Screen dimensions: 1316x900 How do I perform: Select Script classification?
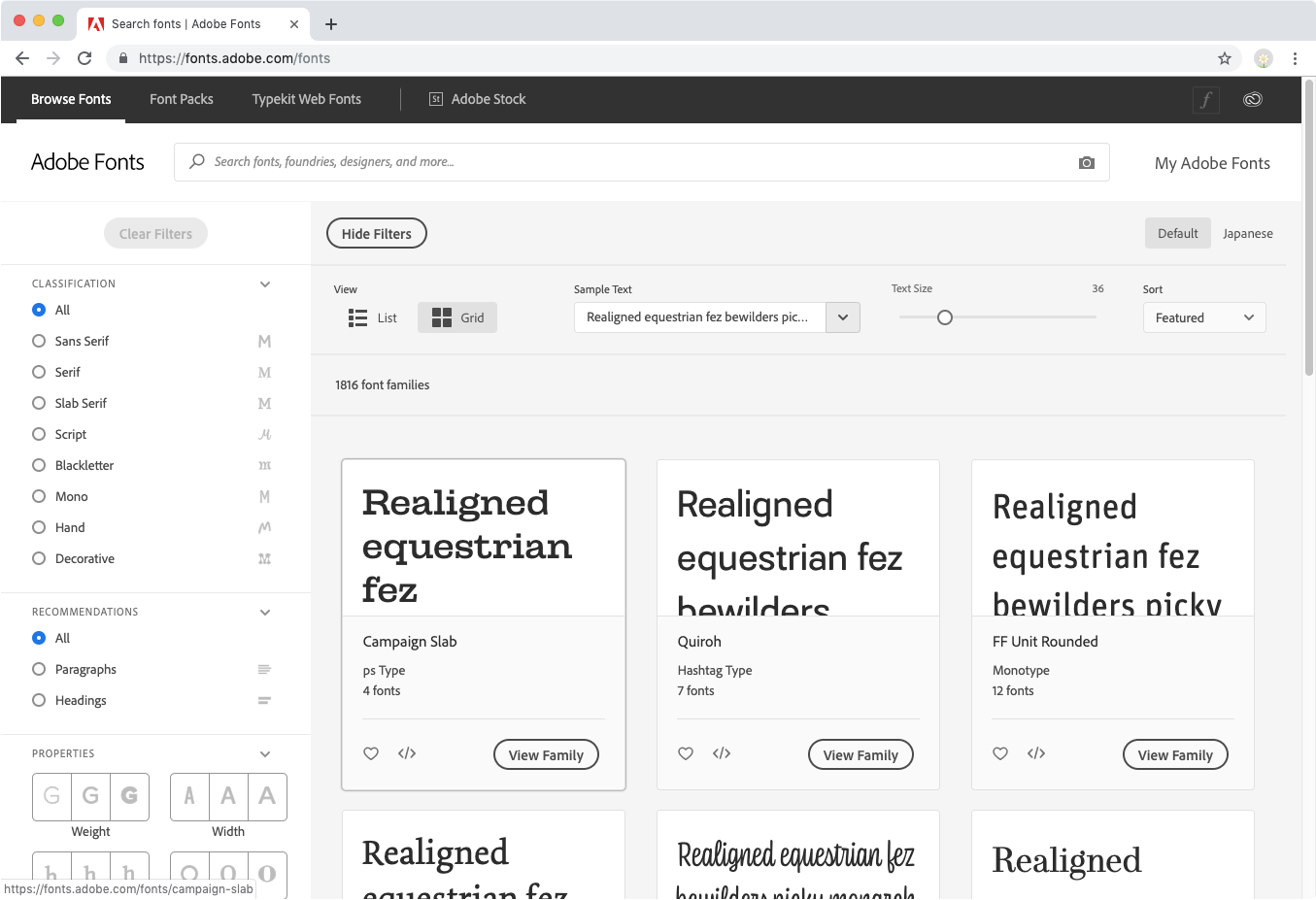[x=39, y=434]
